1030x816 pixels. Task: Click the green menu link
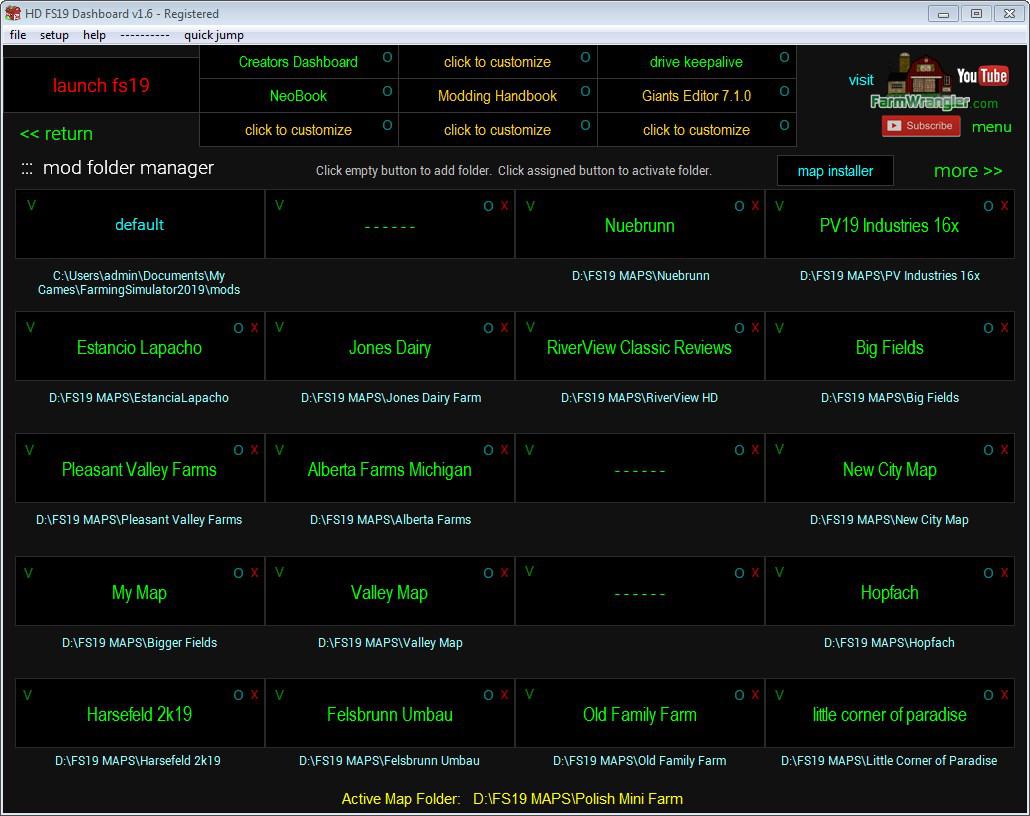click(x=991, y=127)
